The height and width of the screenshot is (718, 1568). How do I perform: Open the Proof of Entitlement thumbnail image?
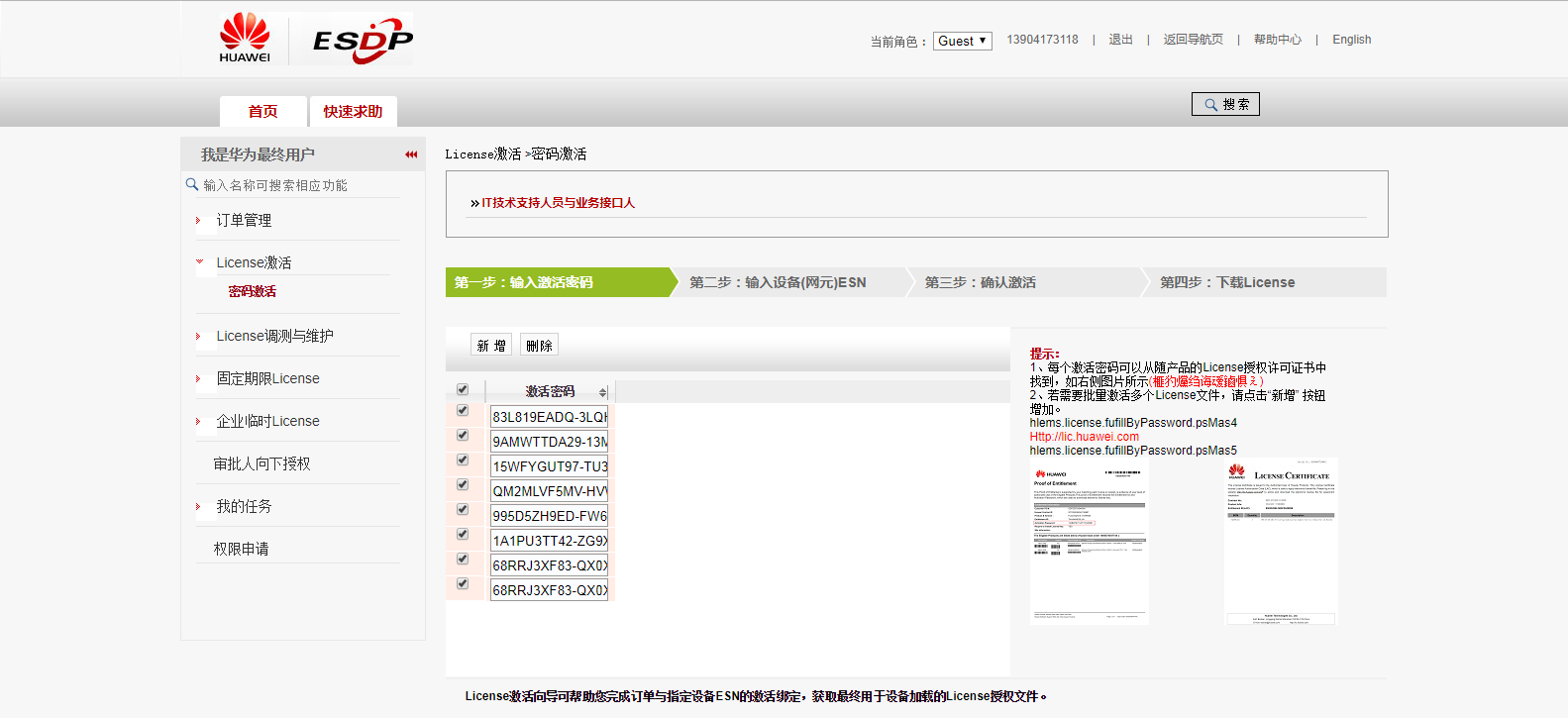pyautogui.click(x=1089, y=542)
